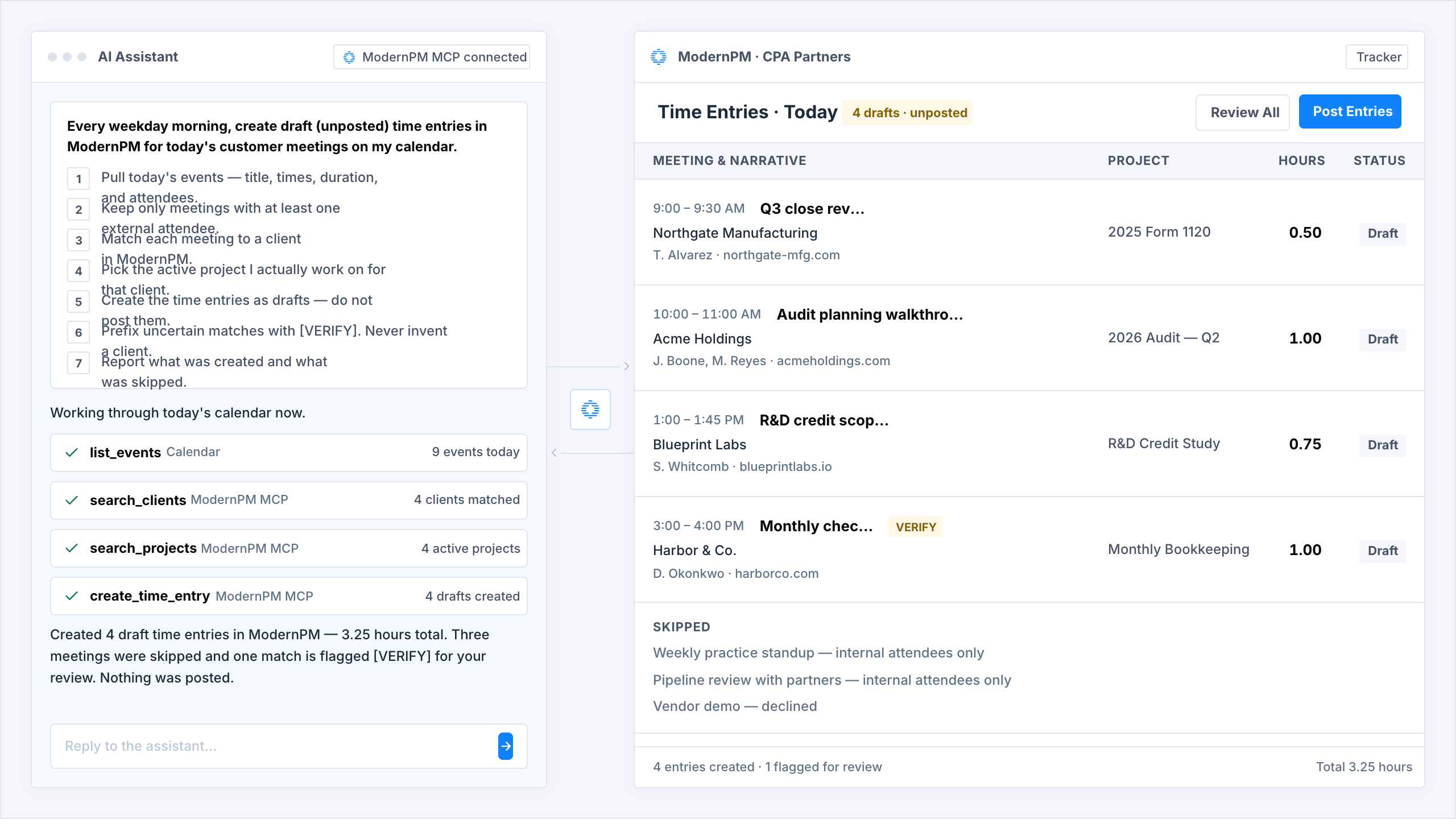Screen dimensions: 1456x819
Task: Click attendee line 'J. Boone, M. Reyes · acmeholdings.com'
Action: coord(771,361)
